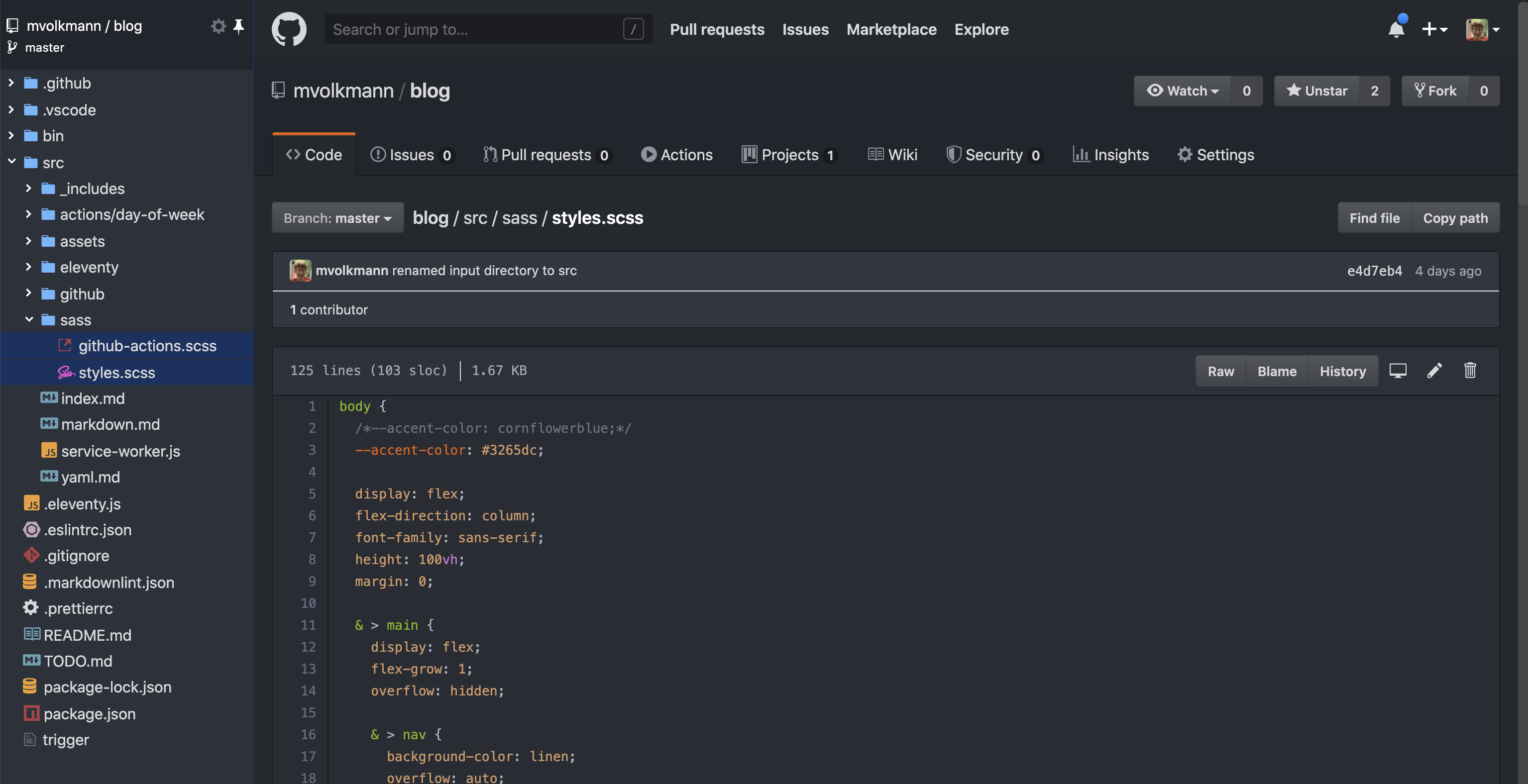Click the Copy path button
This screenshot has height=784, width=1528.
click(1456, 218)
